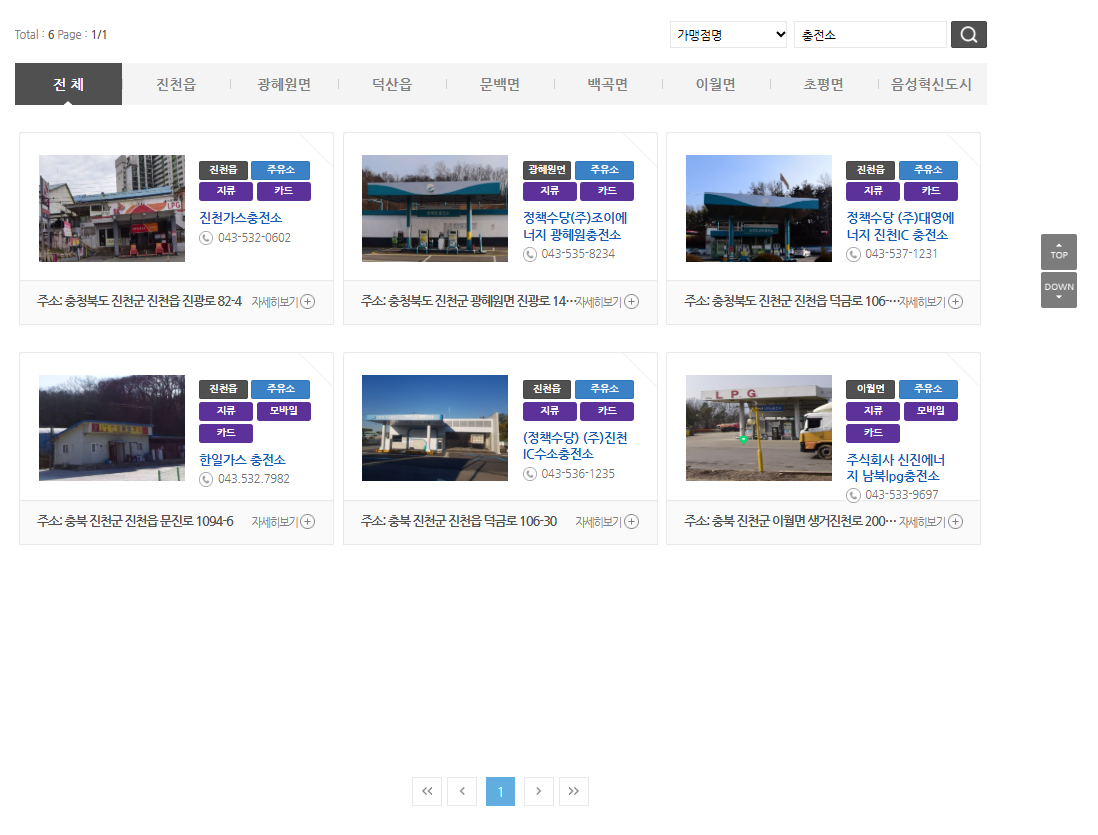This screenshot has height=835, width=1098.
Task: Switch to the 광혜원면 tab
Action: pyautogui.click(x=284, y=84)
